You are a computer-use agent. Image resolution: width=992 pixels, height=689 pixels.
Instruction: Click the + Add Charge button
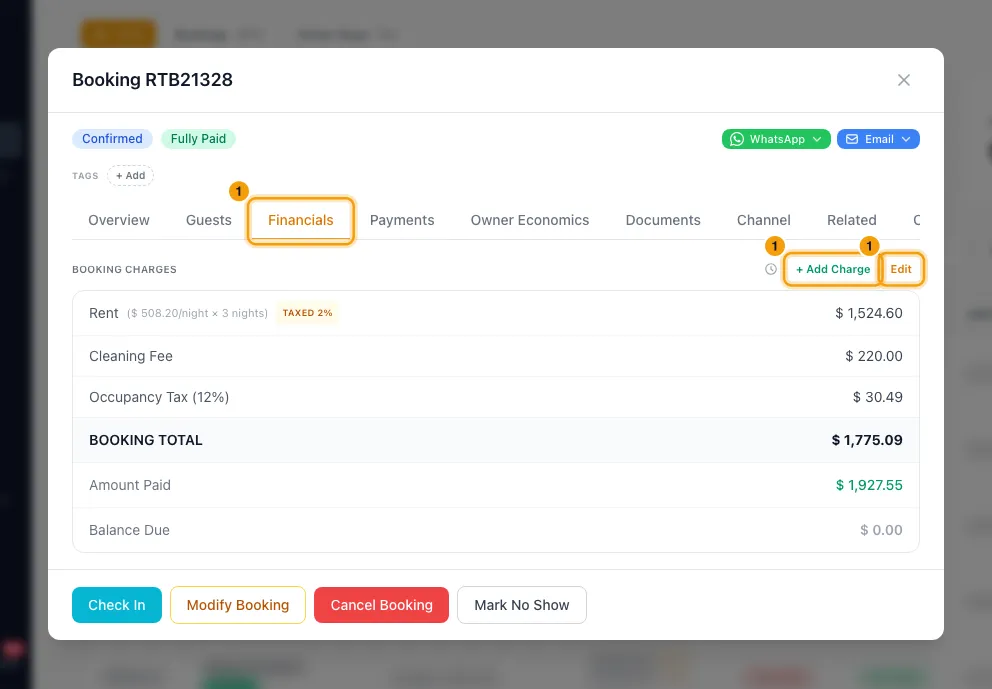(833, 269)
